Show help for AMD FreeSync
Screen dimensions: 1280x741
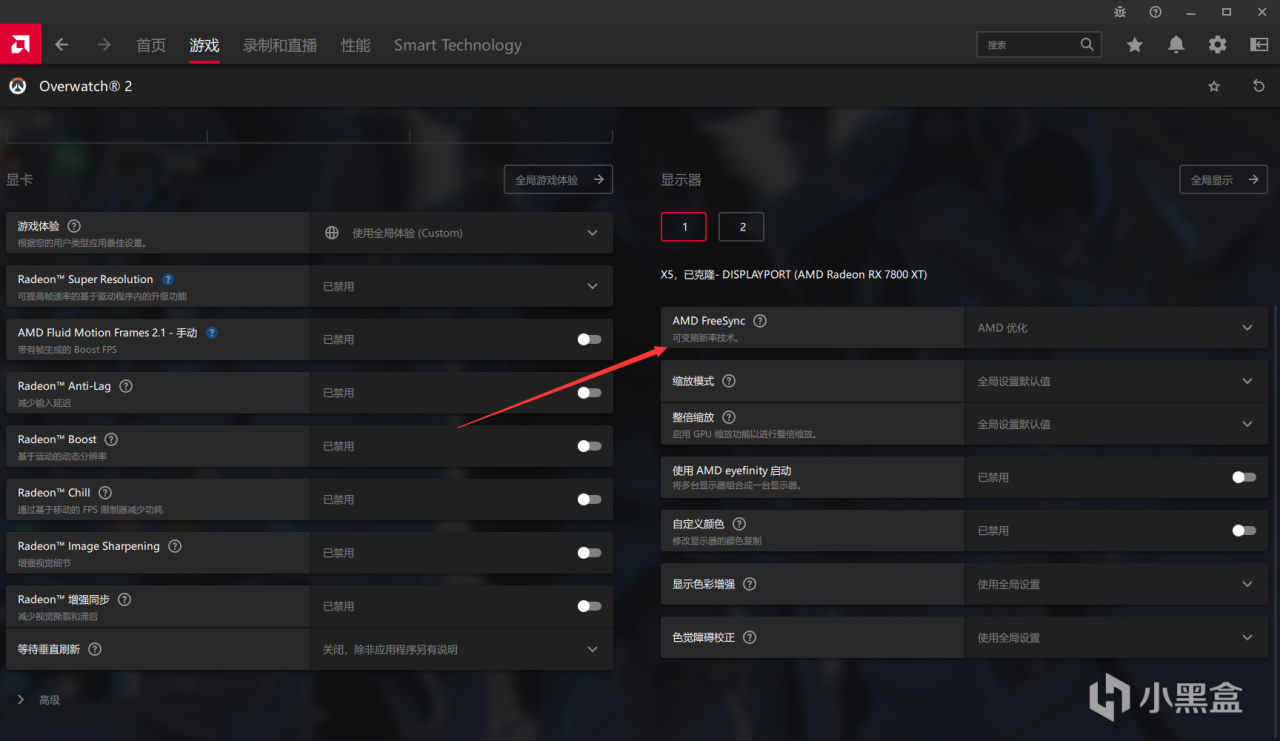760,321
